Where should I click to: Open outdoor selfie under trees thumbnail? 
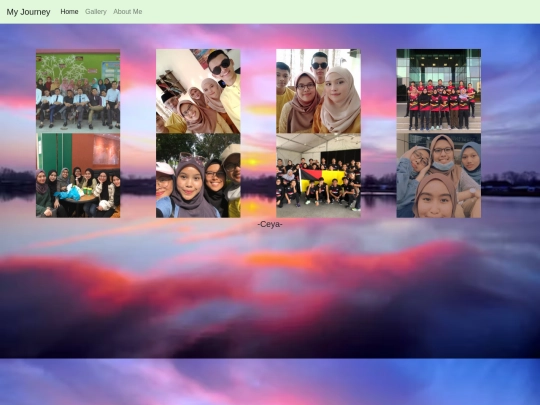[198, 176]
